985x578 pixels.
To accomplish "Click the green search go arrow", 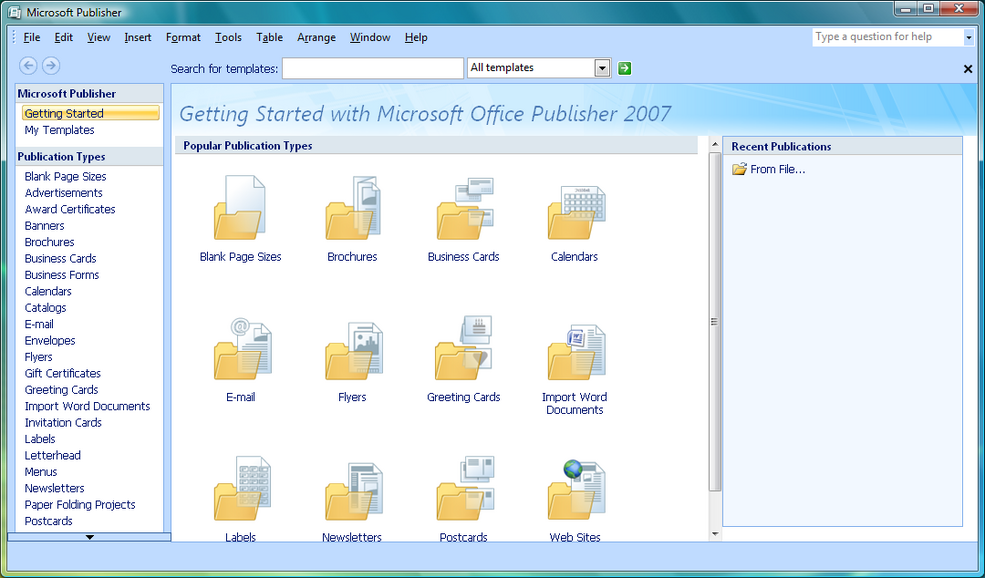I will point(624,68).
